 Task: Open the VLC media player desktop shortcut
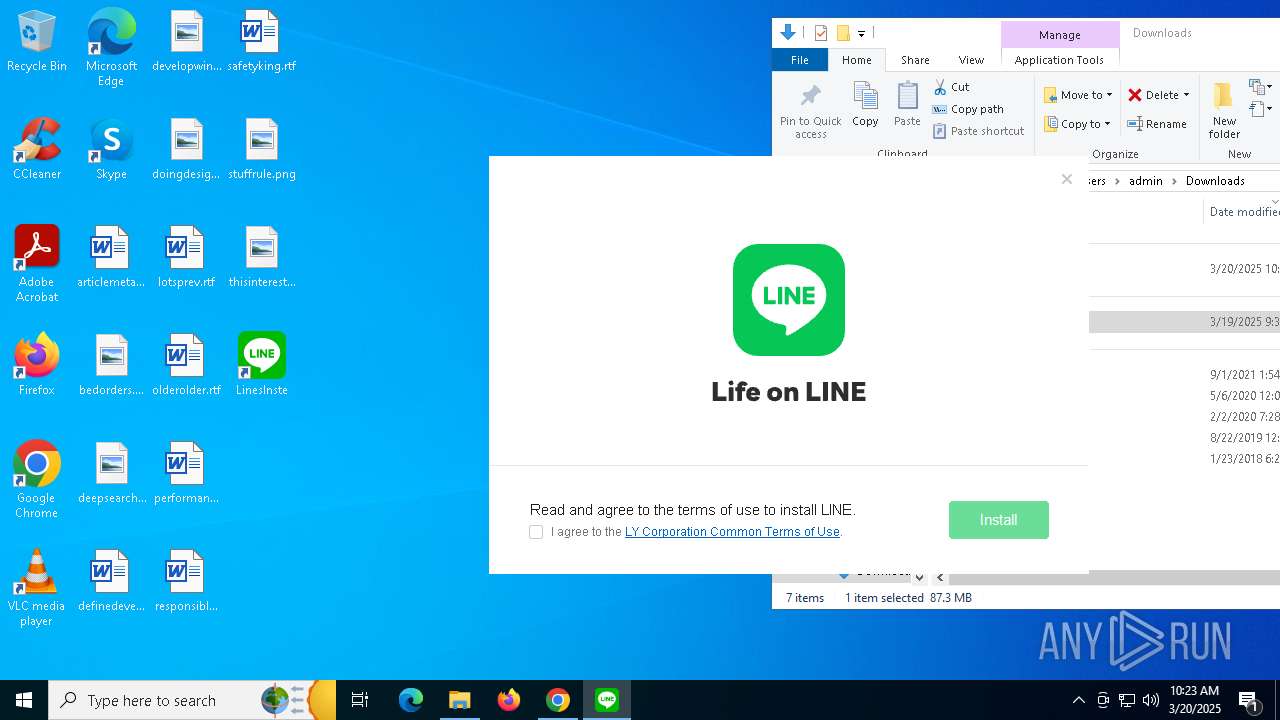coord(37,588)
